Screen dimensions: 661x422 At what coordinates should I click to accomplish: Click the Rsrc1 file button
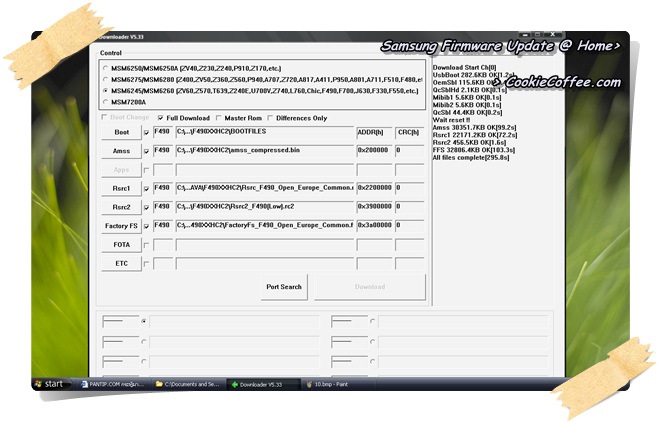121,188
